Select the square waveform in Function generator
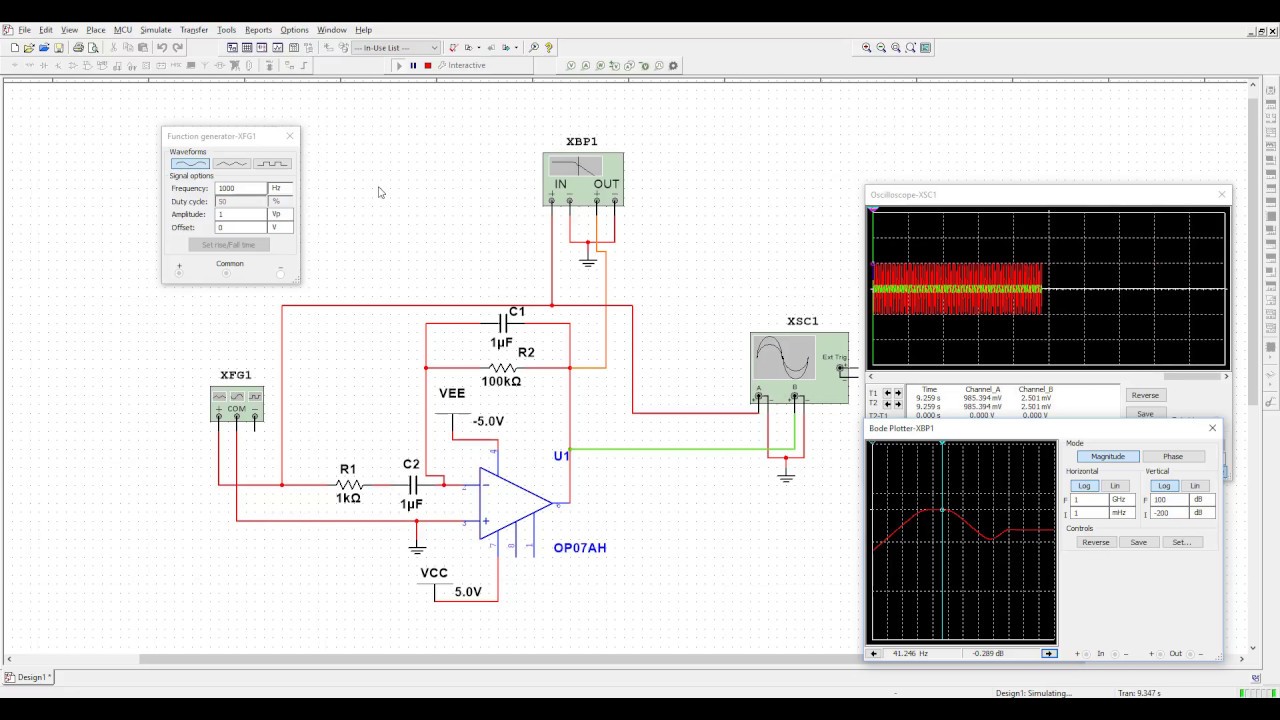The height and width of the screenshot is (720, 1280). click(272, 164)
